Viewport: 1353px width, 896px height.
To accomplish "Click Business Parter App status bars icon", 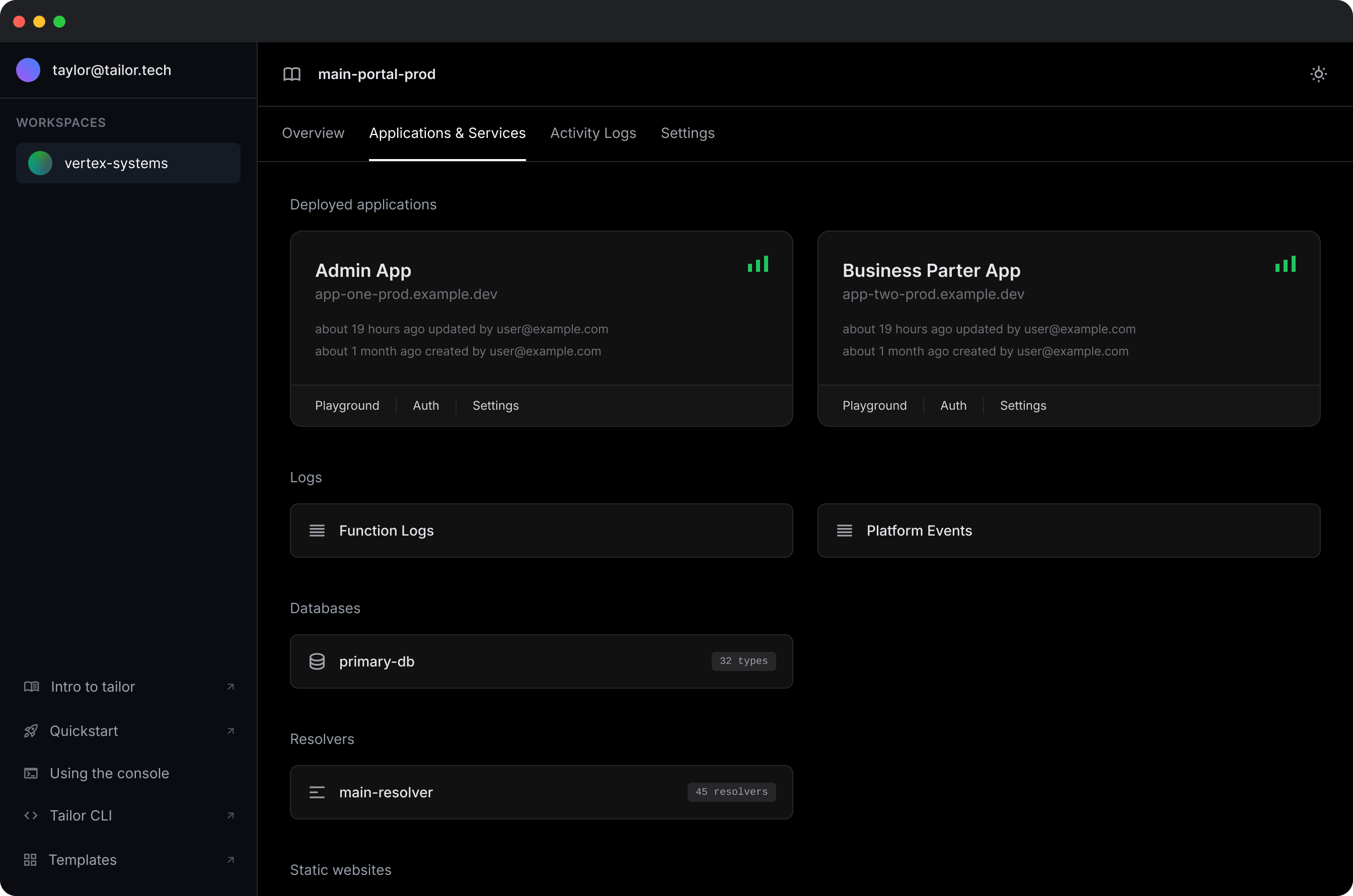I will (1285, 264).
